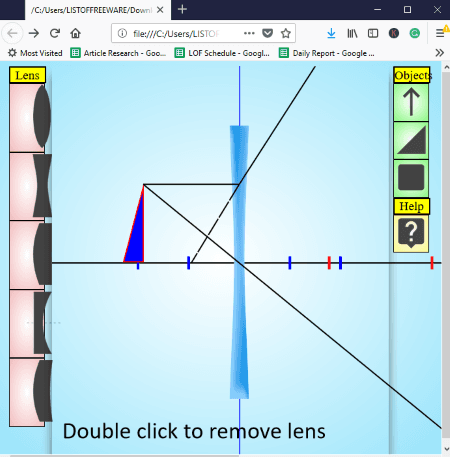450x457 pixels.
Task: Click the vertical scrollbar up arrow
Action: click(x=446, y=67)
